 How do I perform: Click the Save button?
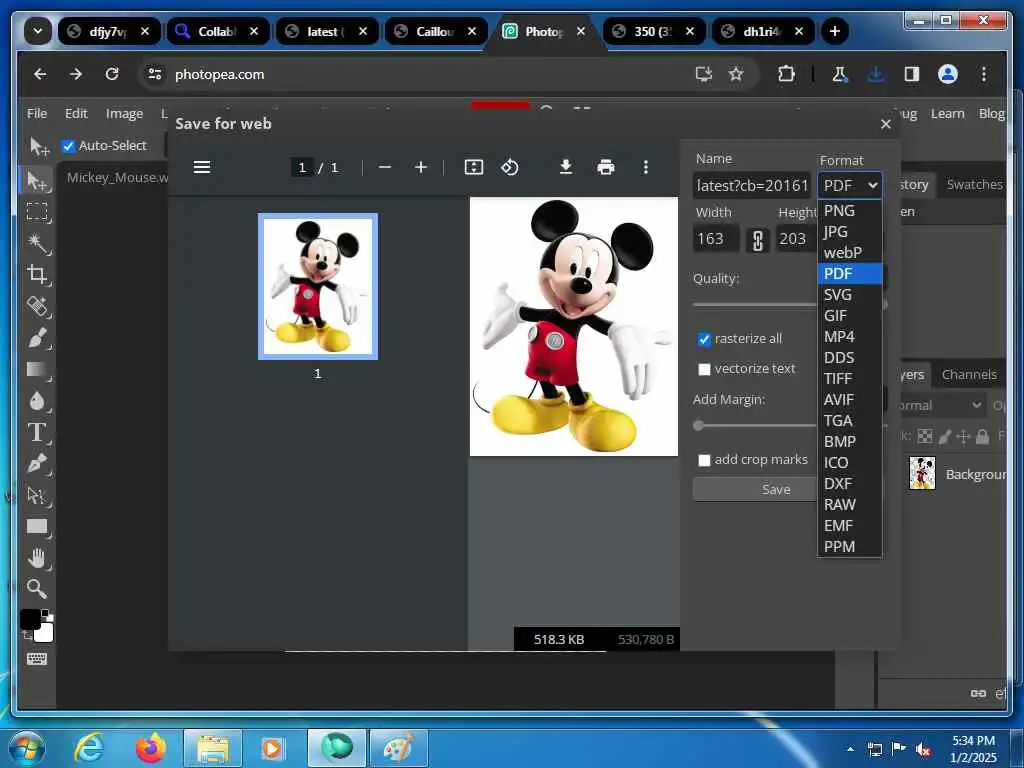pos(775,489)
